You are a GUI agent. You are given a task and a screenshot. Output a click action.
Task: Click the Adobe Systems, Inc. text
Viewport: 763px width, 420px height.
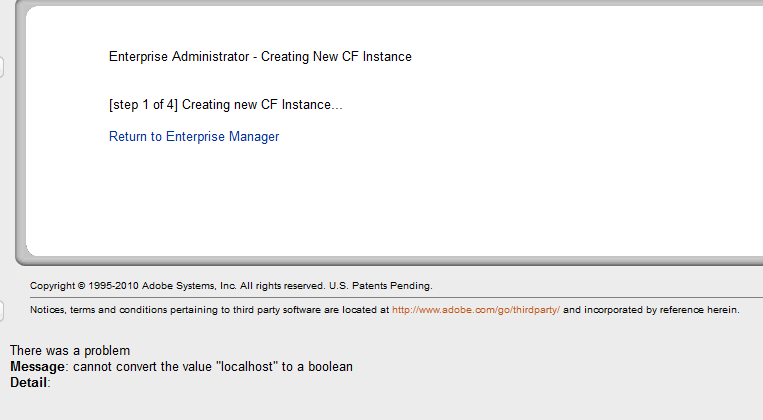(186, 286)
